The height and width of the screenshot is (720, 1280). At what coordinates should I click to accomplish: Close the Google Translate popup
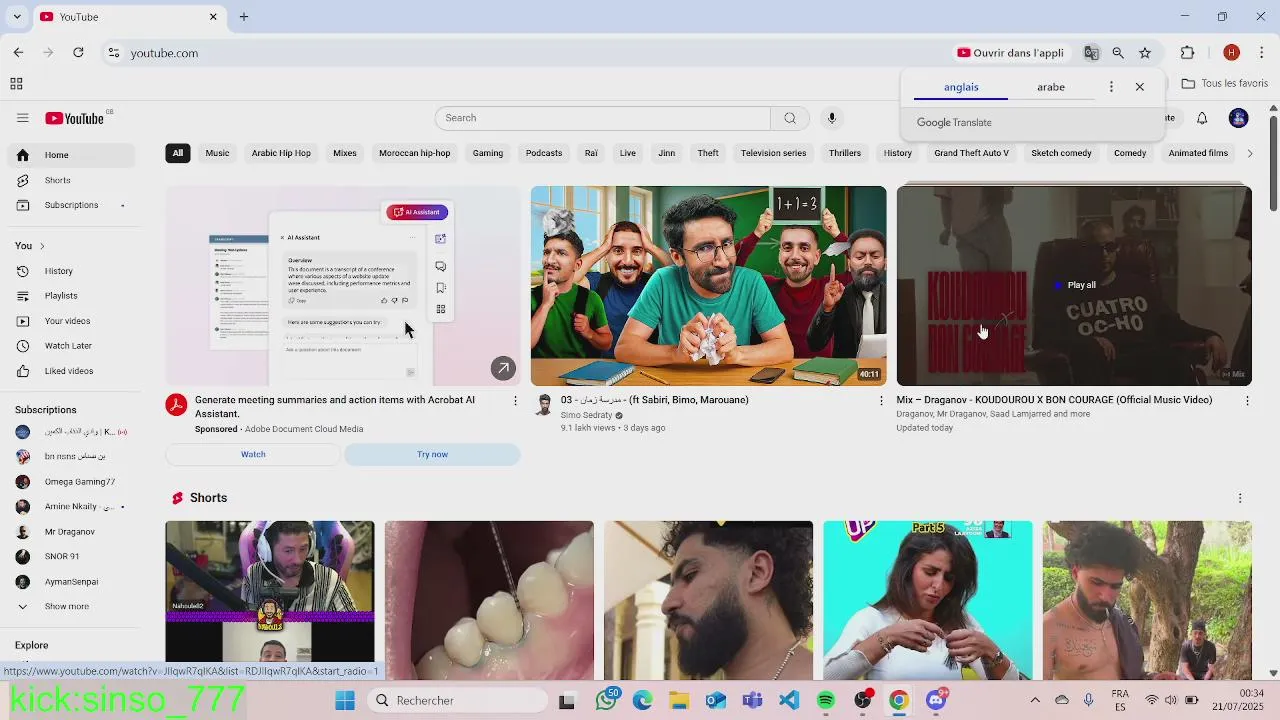[1139, 87]
